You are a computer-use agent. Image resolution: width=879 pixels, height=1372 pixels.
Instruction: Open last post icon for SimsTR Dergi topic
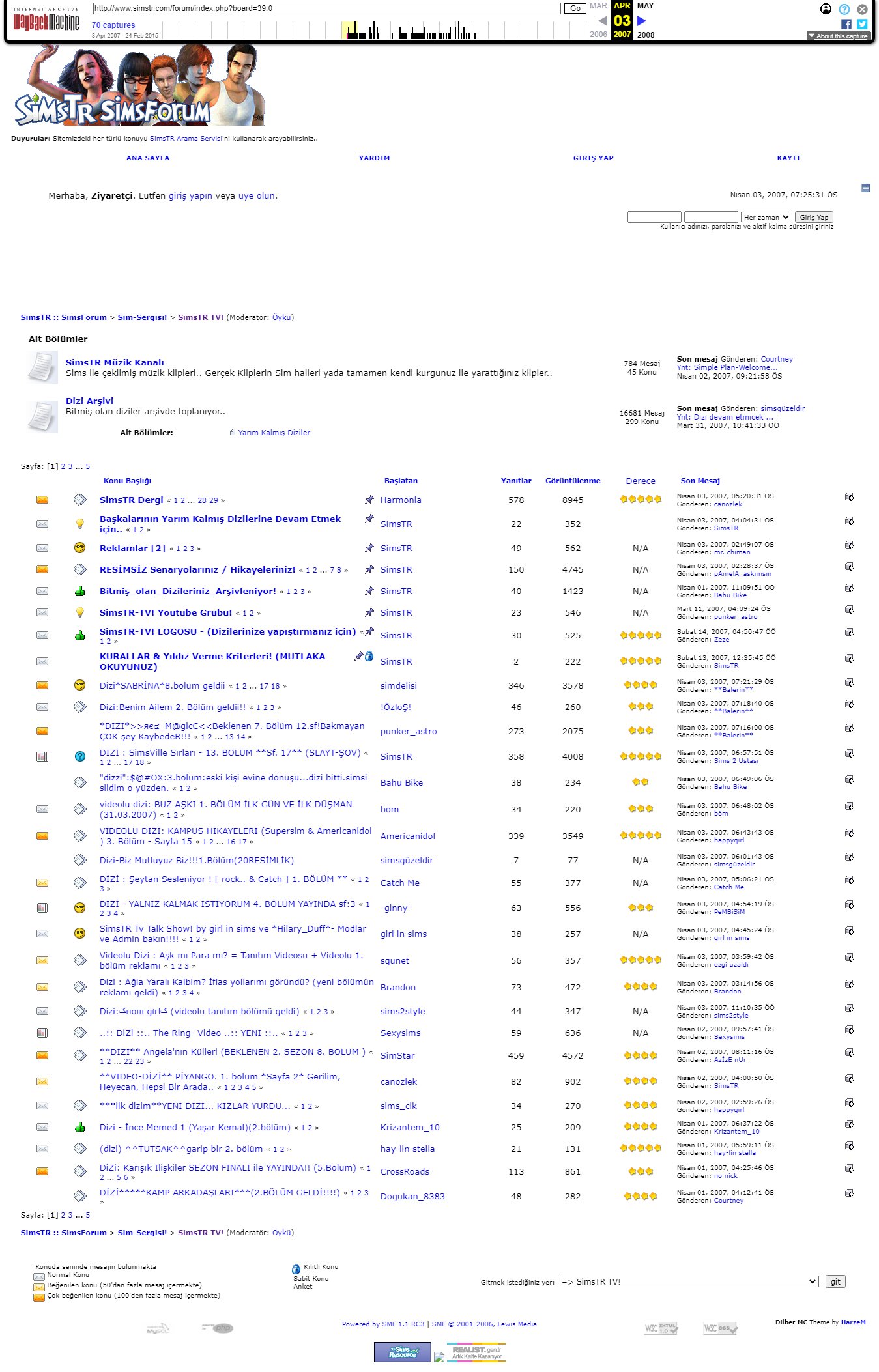849,497
